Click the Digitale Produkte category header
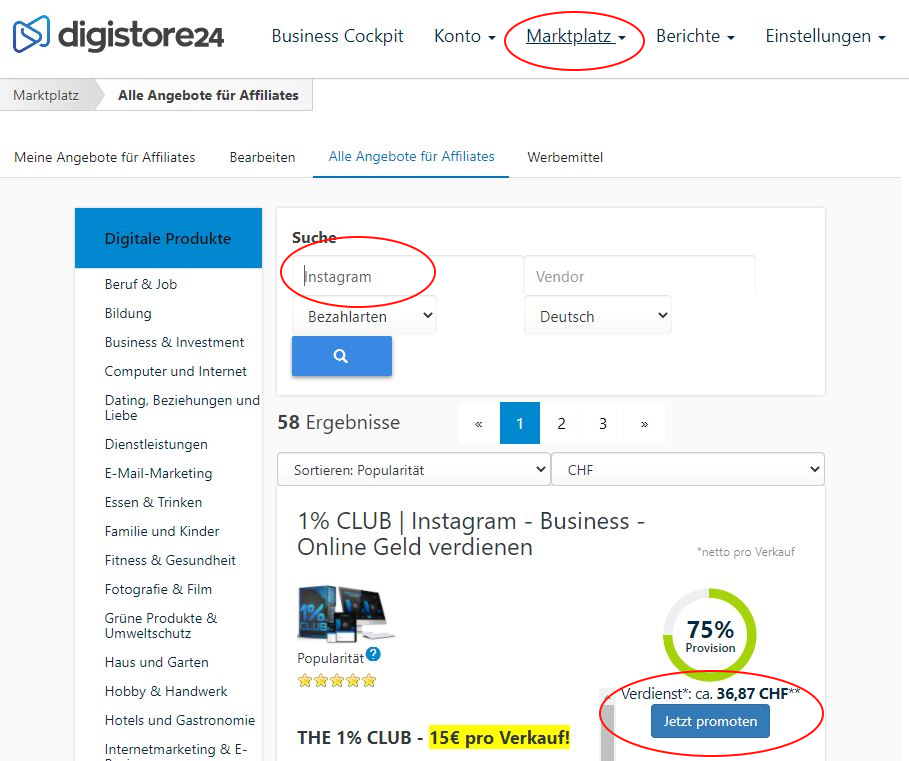The height and width of the screenshot is (761, 909). point(168,238)
